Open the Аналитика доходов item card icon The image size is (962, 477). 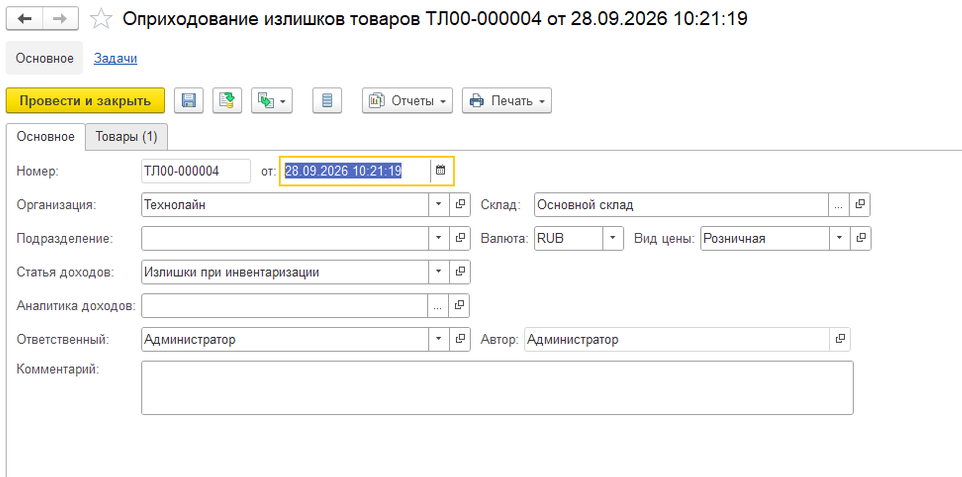460,306
